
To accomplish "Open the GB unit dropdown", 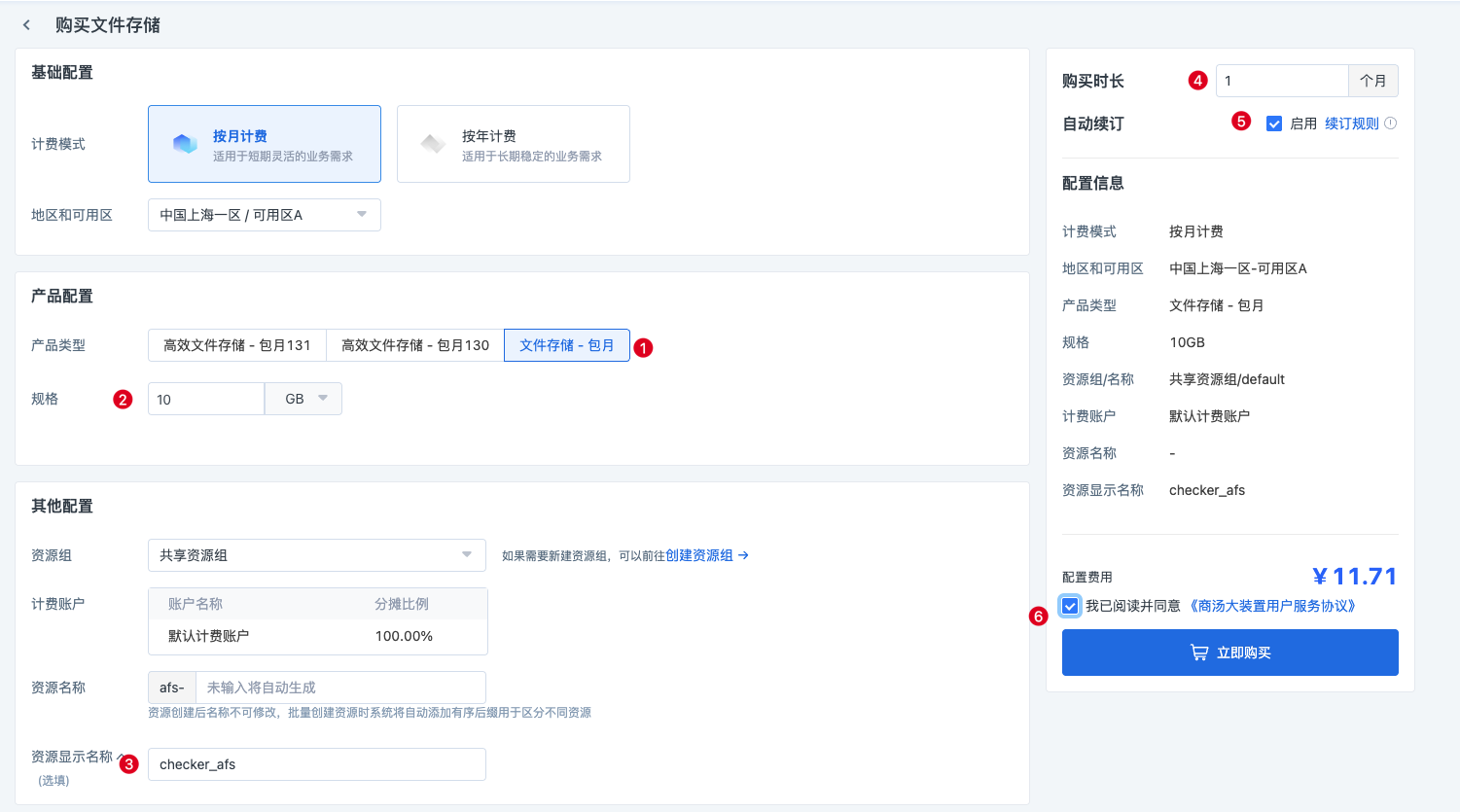I will click(303, 399).
